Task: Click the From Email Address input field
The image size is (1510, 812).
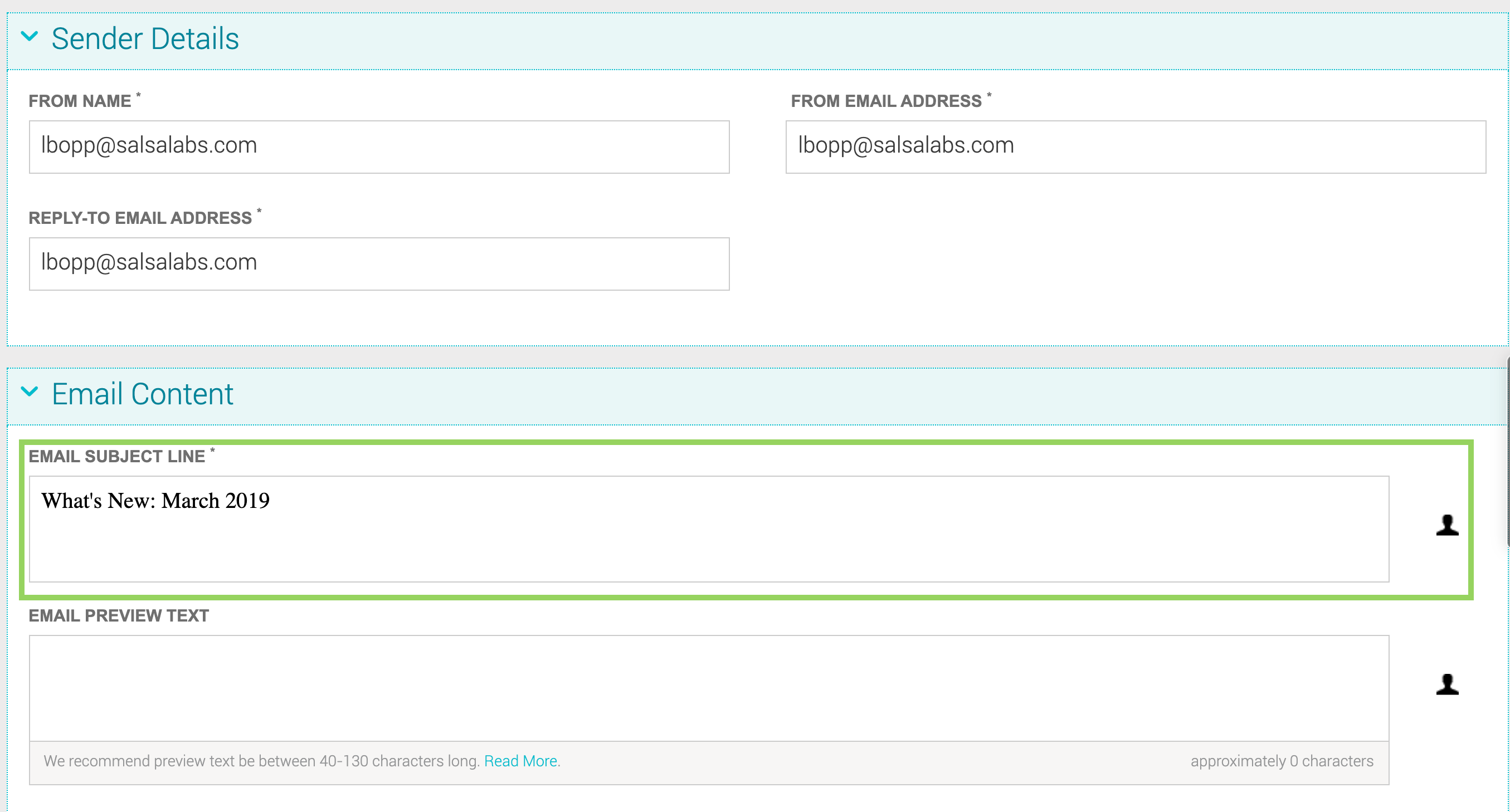Action: 1136,146
